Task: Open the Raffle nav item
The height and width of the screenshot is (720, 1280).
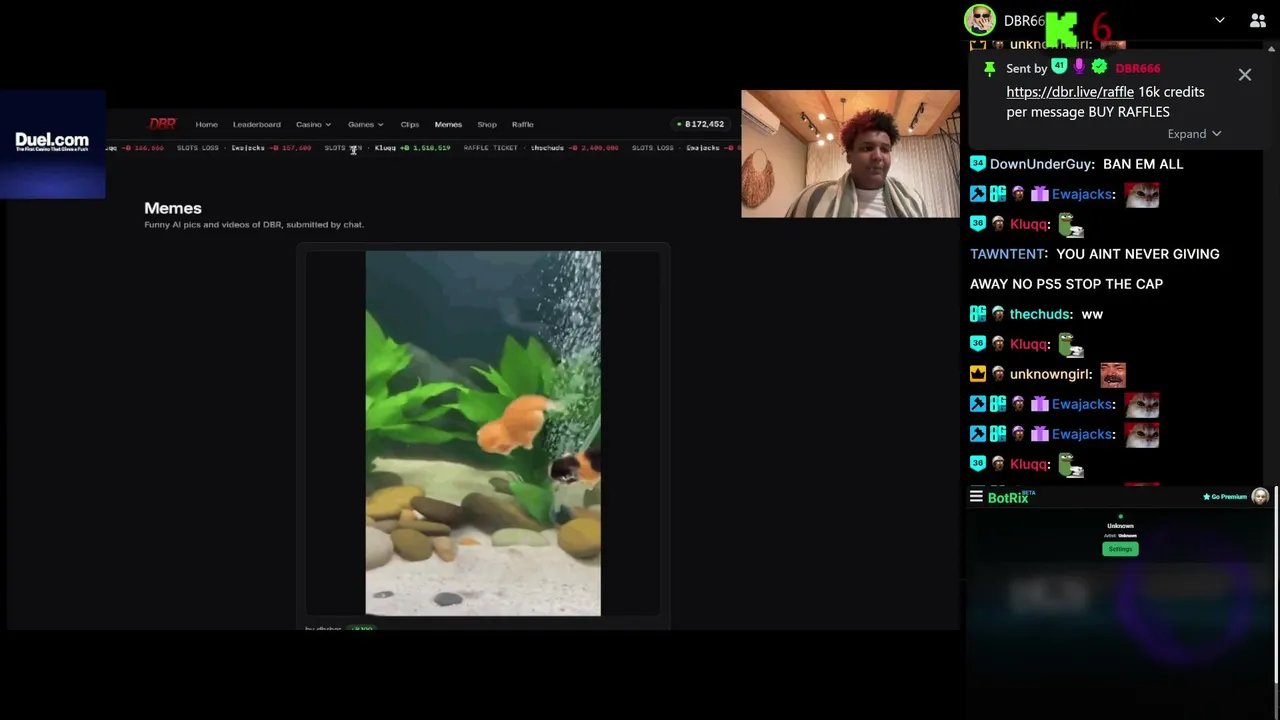Action: (x=523, y=124)
